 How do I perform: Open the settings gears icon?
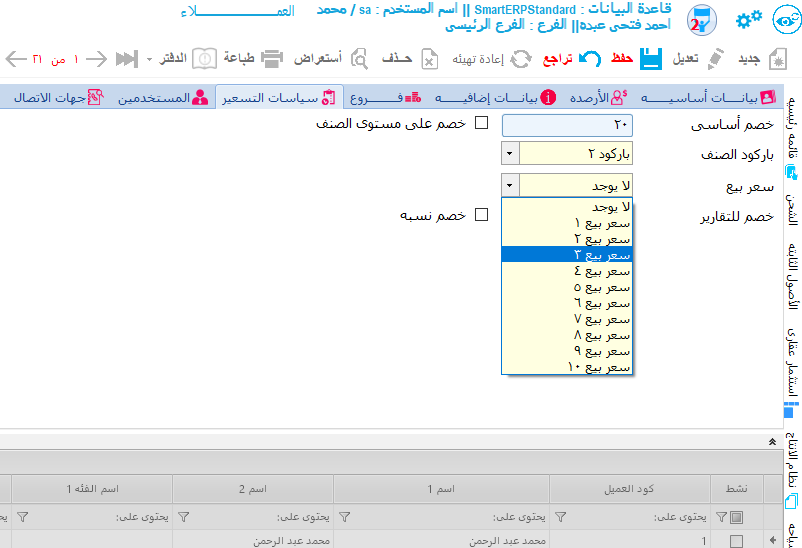click(x=748, y=21)
